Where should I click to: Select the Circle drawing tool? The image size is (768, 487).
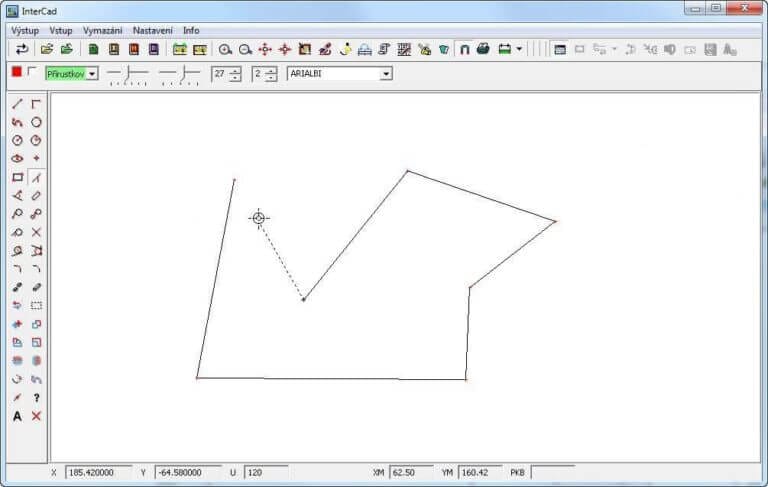(36, 122)
